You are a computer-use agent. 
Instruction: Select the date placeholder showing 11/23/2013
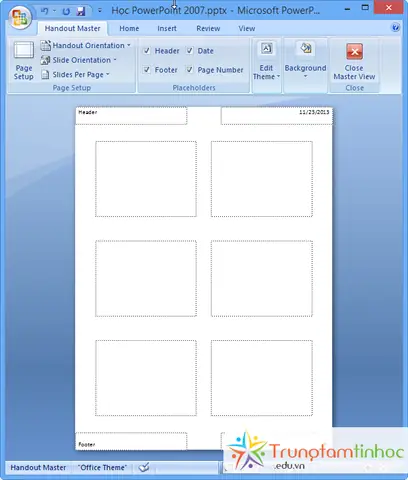coord(277,116)
